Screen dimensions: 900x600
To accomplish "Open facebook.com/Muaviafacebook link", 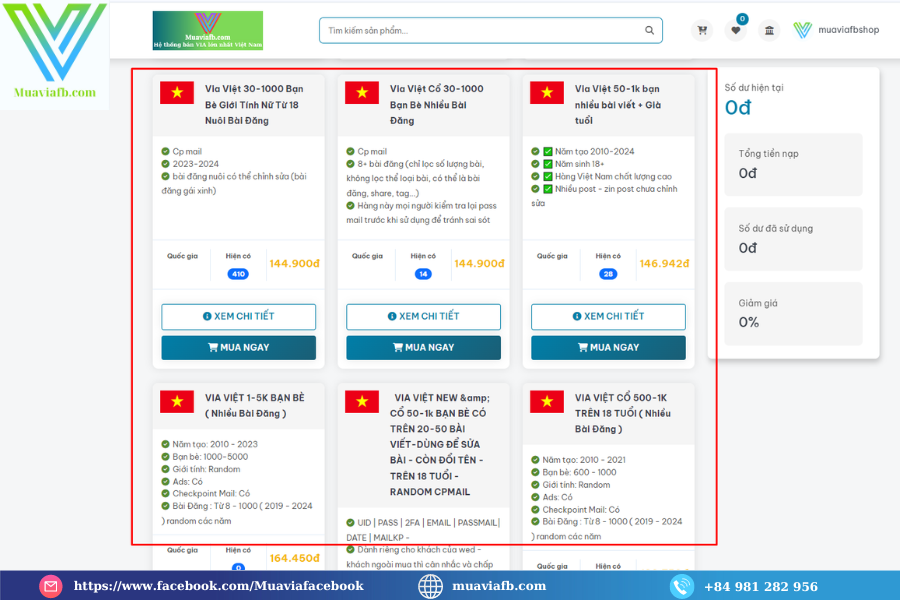I will (219, 586).
